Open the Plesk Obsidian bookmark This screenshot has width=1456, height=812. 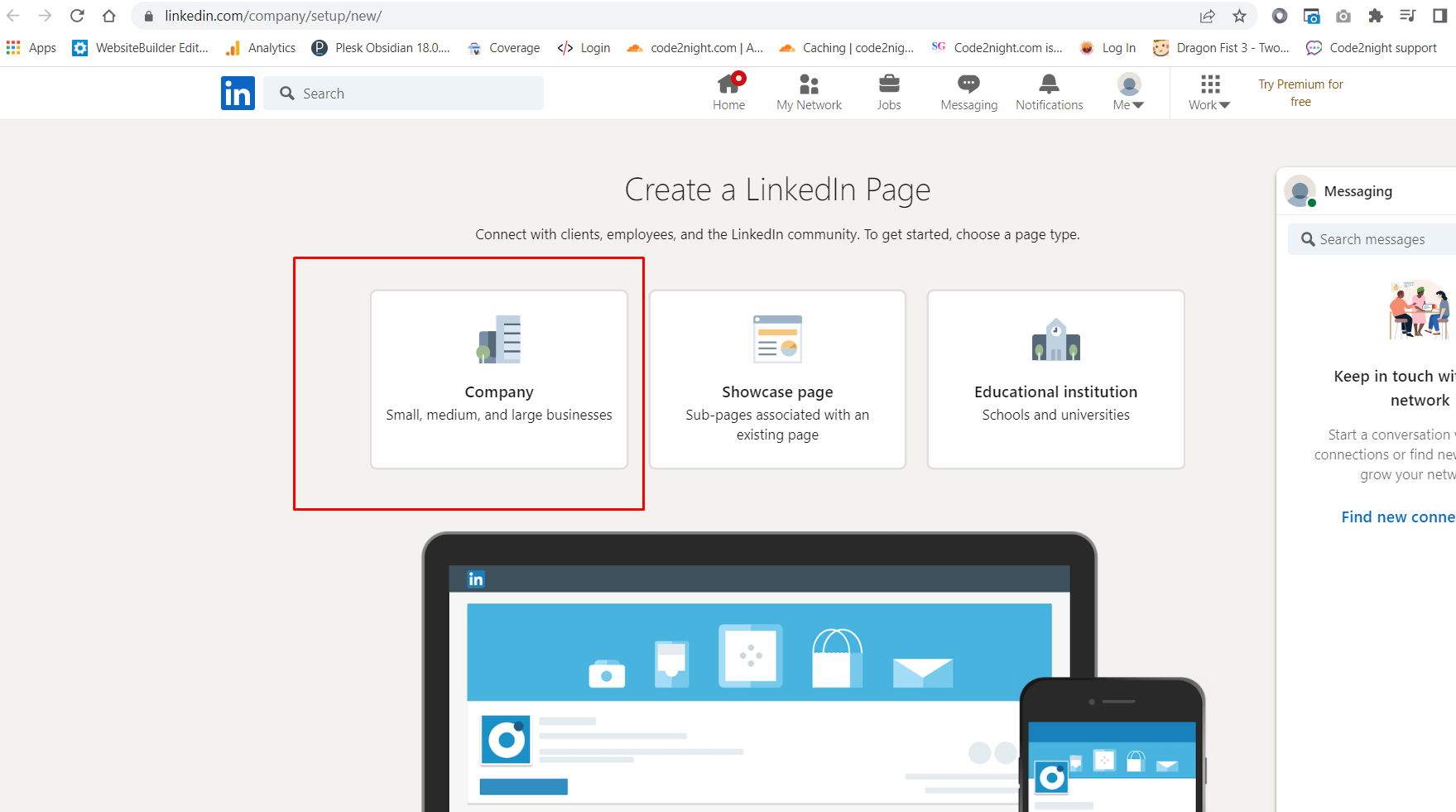381,48
